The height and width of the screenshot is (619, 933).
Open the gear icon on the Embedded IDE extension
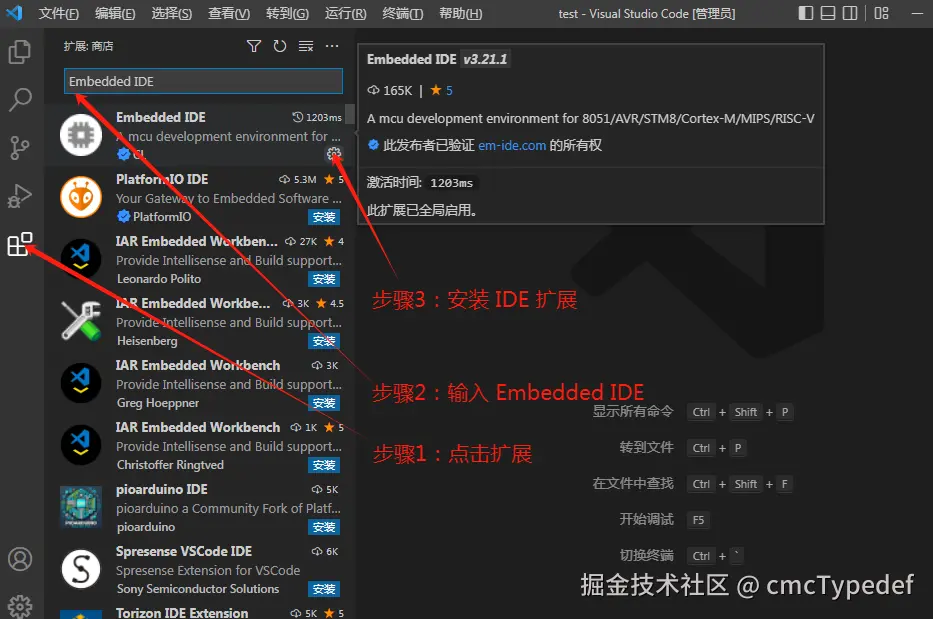(333, 153)
